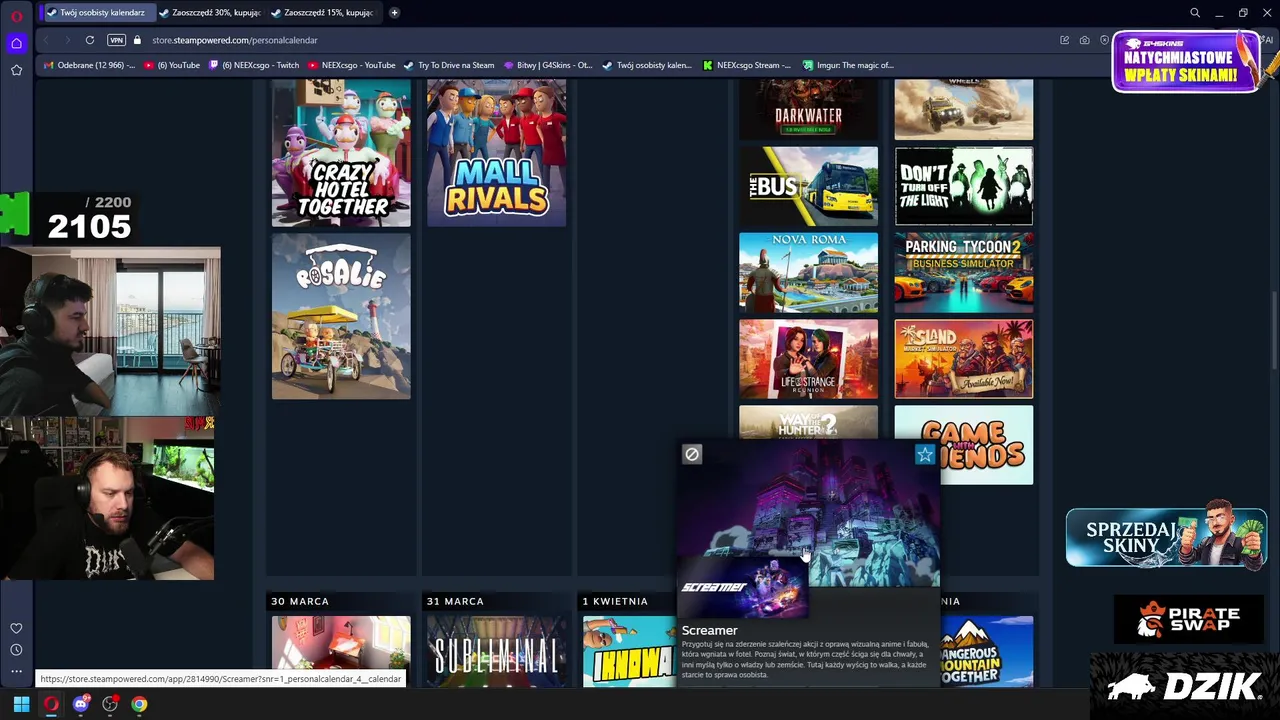Open the three-dots sidebar setup menu
This screenshot has height=720, width=1280.
16,672
